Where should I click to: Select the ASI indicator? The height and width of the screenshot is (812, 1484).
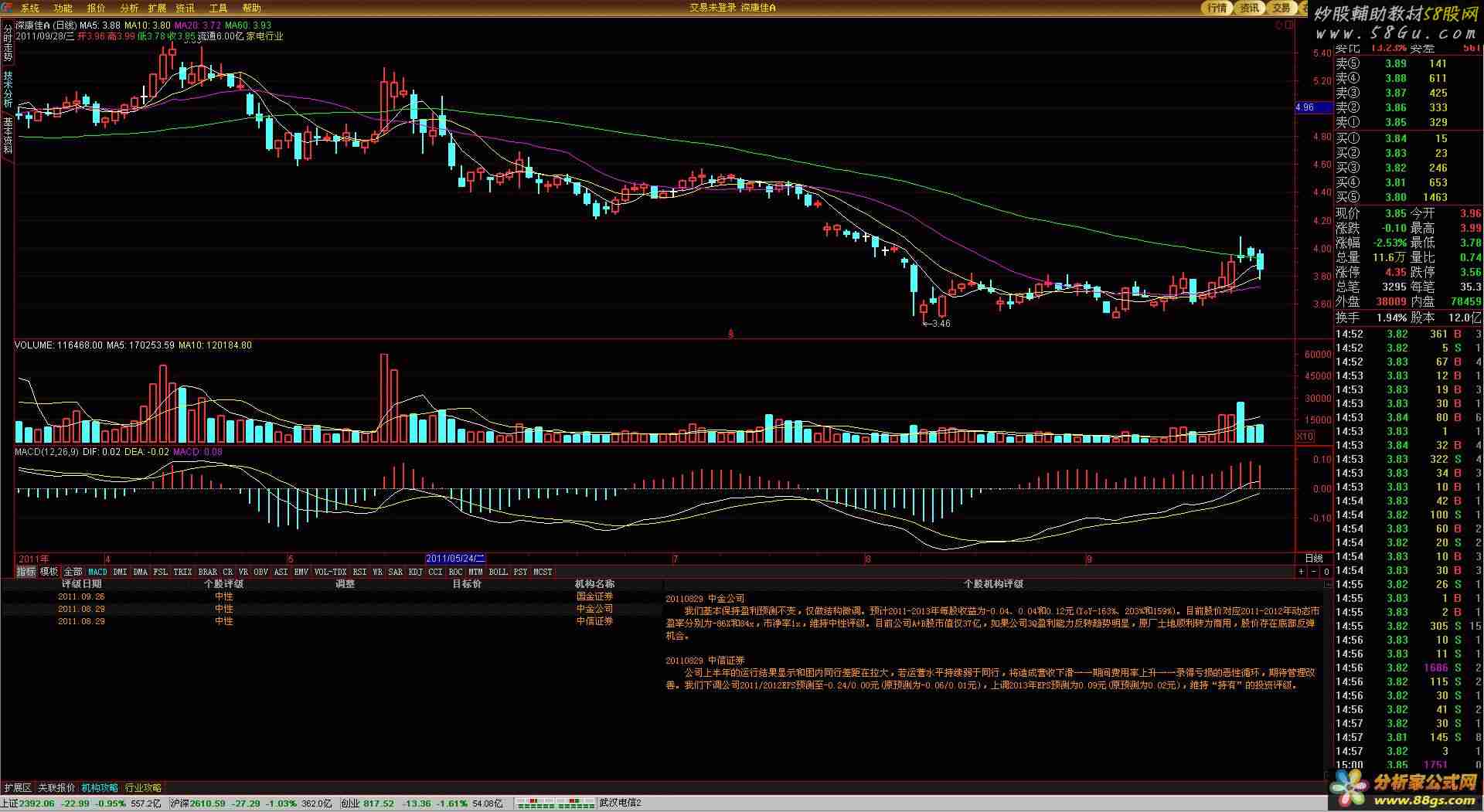pos(281,572)
